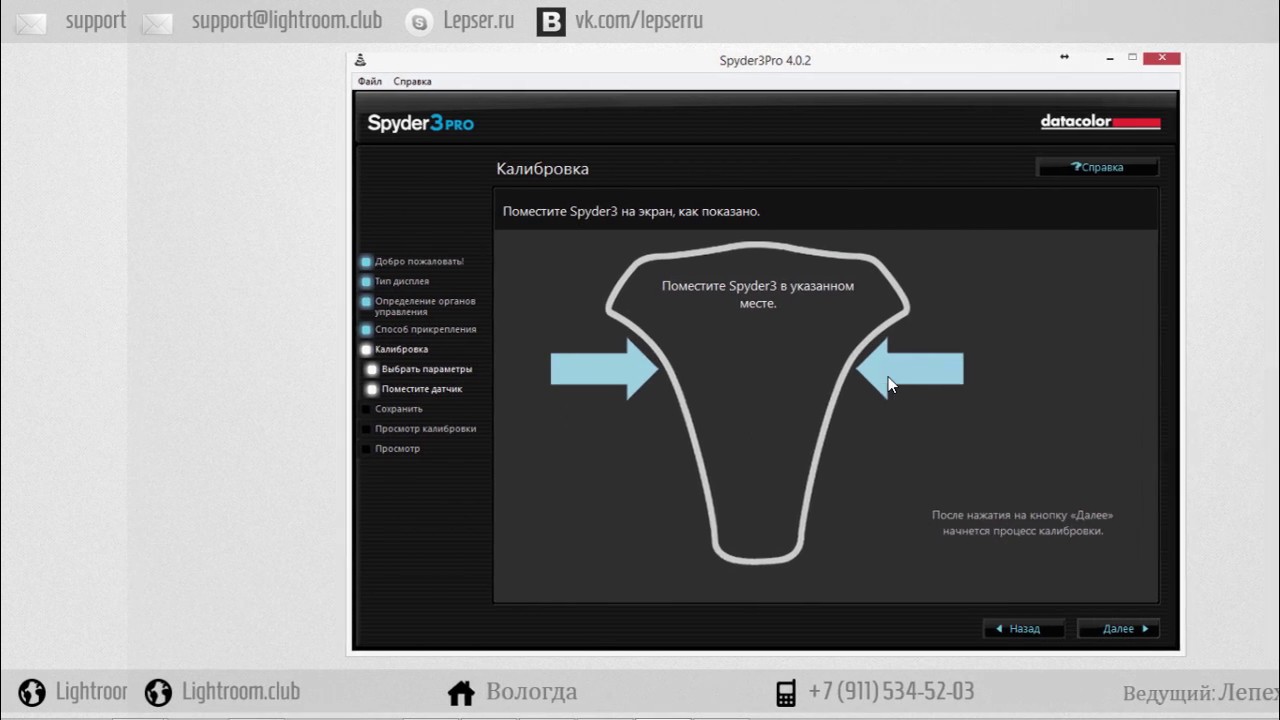The height and width of the screenshot is (720, 1280).
Task: Select step Сохранить in sidebar
Action: coord(392,409)
